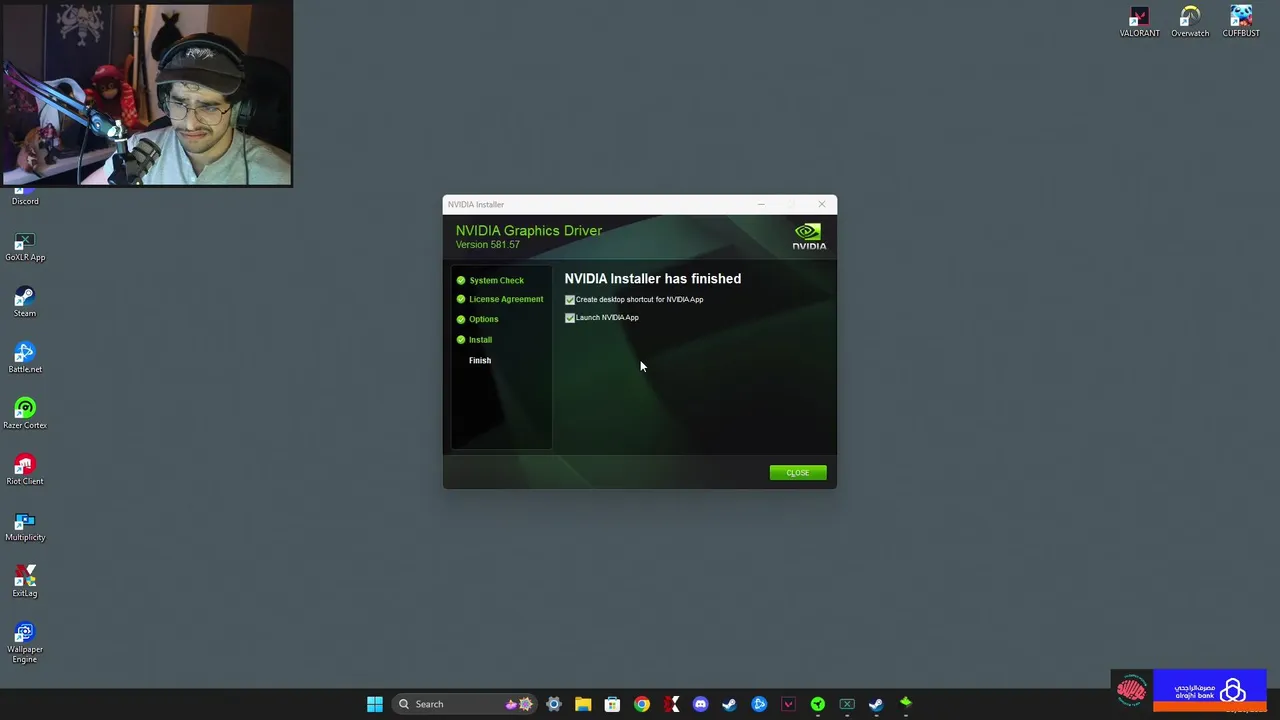Select the Finish step in installer sidebar
This screenshot has height=720, width=1280.
480,361
